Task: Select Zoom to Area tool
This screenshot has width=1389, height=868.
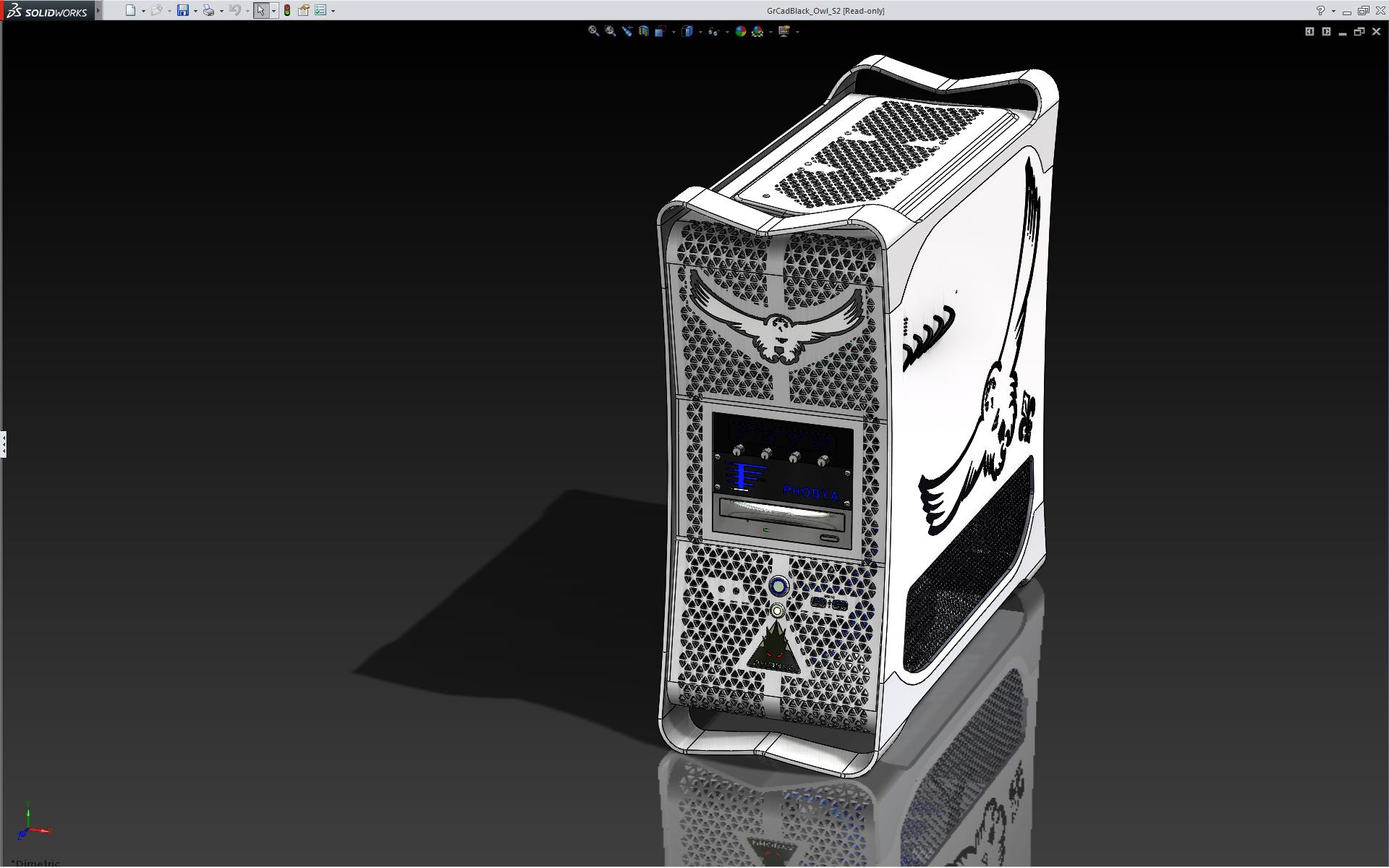Action: 610,31
